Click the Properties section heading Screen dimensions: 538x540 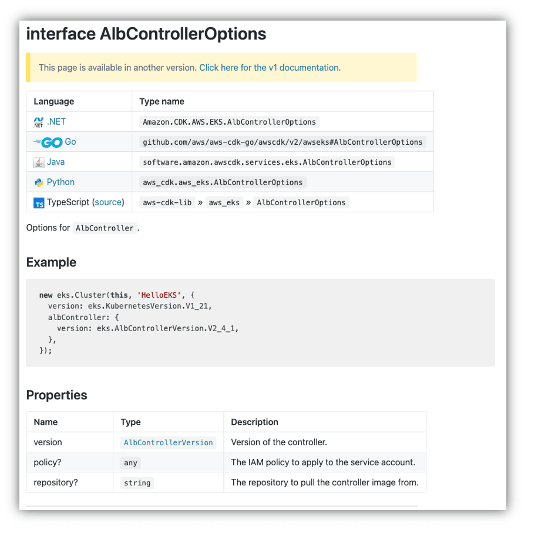56,395
